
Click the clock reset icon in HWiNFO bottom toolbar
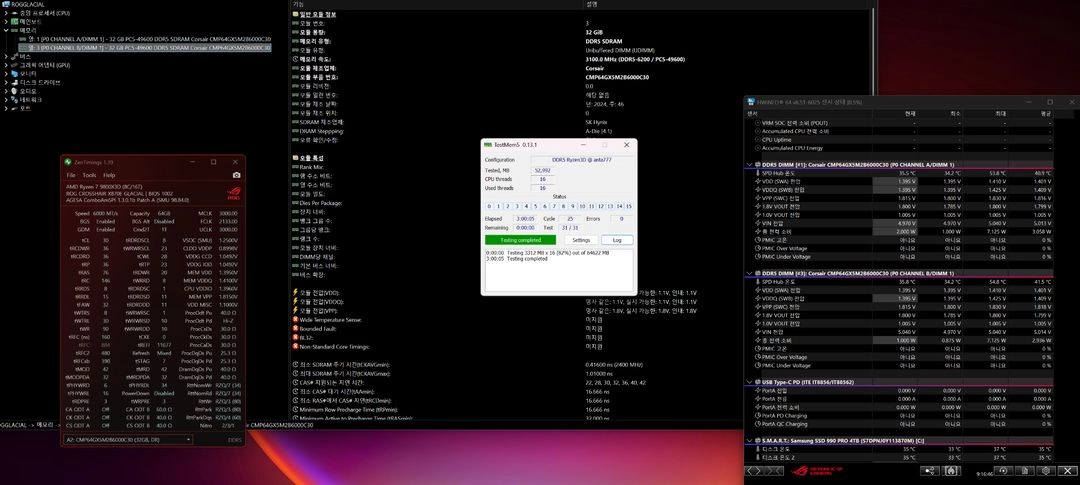pos(1003,471)
